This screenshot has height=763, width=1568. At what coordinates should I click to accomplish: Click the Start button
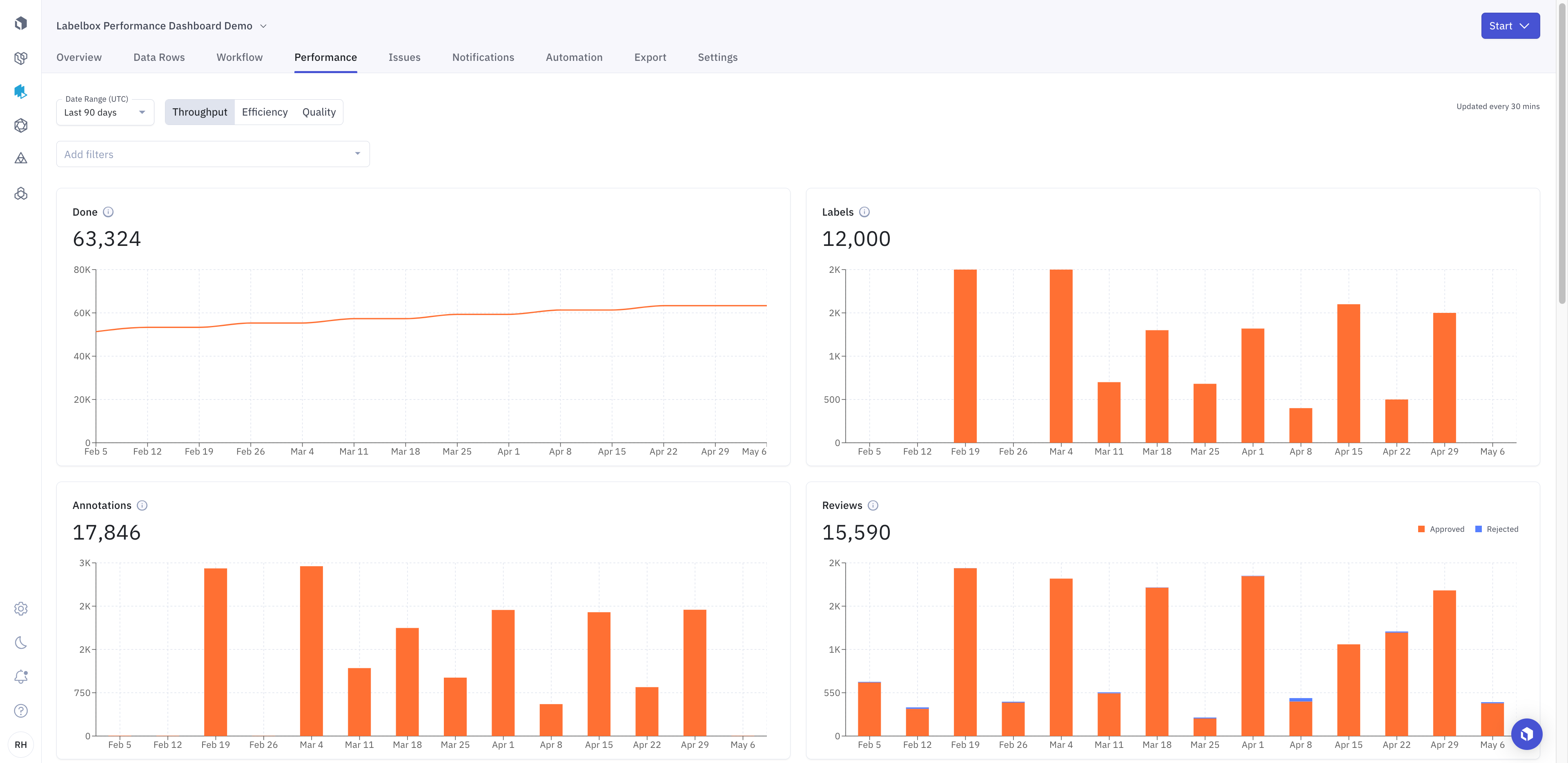[x=1510, y=25]
